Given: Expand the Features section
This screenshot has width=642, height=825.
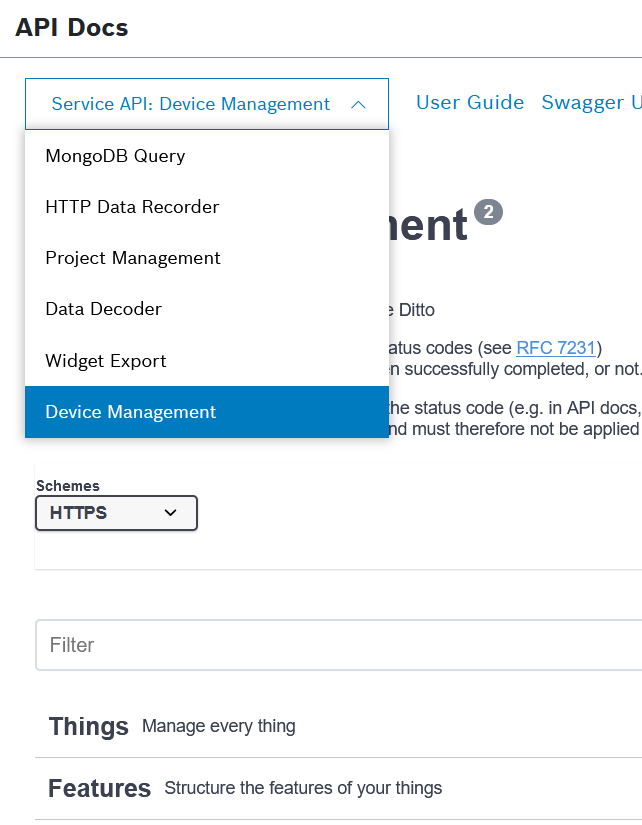Looking at the screenshot, I should click(x=99, y=788).
